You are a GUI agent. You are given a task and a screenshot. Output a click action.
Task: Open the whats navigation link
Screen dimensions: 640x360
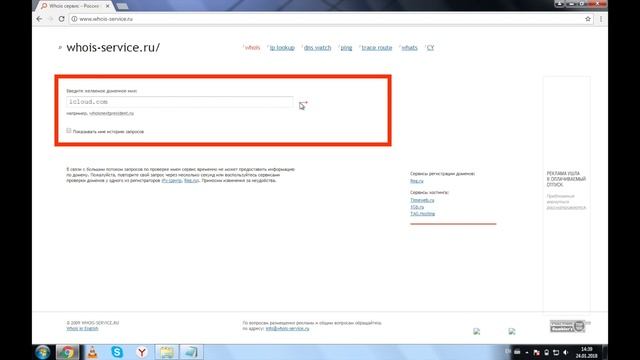(x=409, y=48)
